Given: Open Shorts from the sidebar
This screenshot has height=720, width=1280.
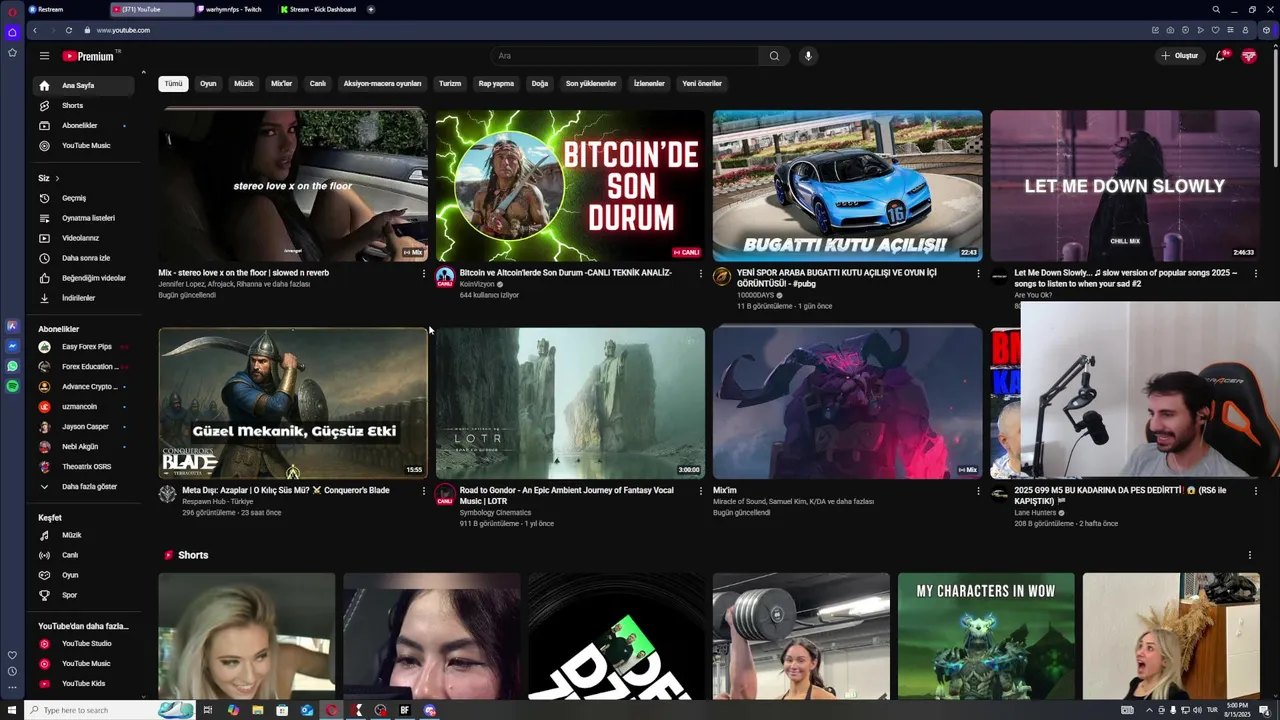Looking at the screenshot, I should pos(84,105).
